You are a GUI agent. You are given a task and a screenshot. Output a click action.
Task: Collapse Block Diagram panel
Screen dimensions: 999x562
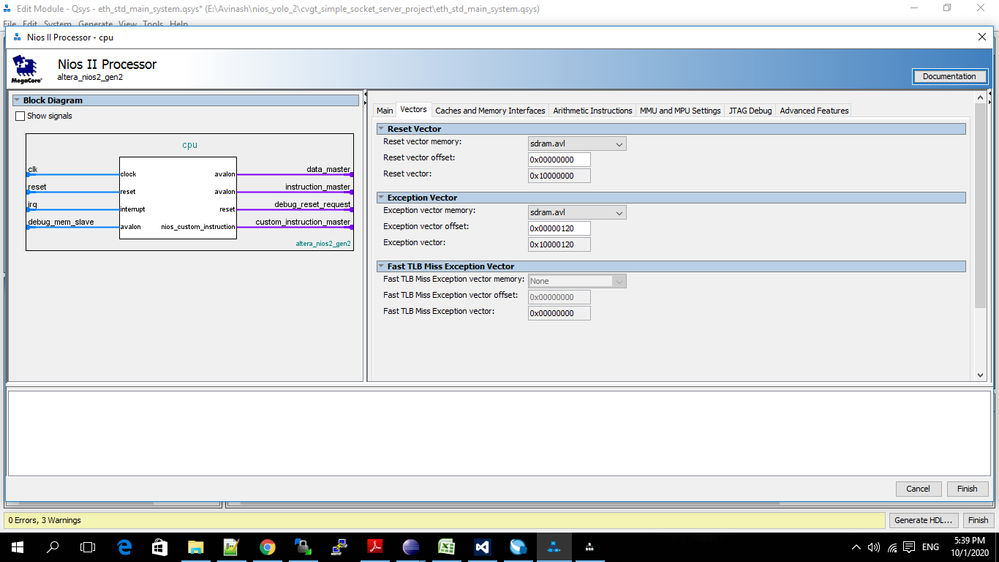click(x=17, y=100)
